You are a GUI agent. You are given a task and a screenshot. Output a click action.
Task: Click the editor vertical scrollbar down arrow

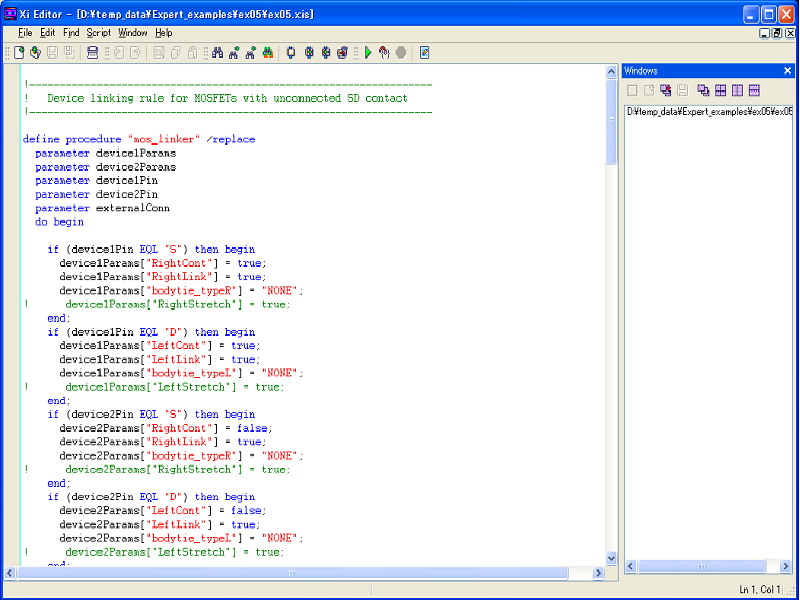click(612, 559)
